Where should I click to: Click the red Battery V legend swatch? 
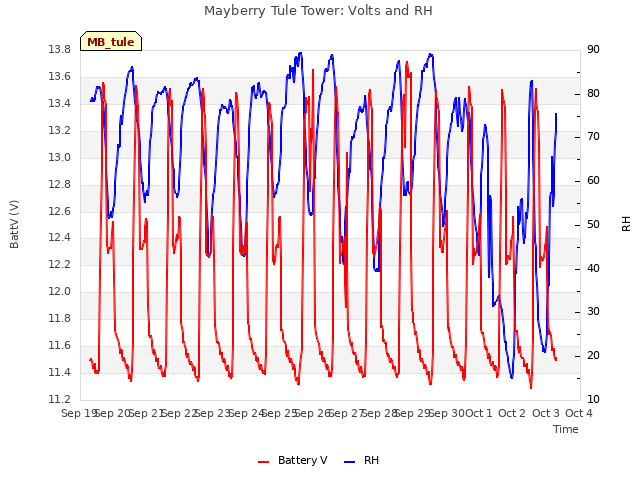(264, 462)
